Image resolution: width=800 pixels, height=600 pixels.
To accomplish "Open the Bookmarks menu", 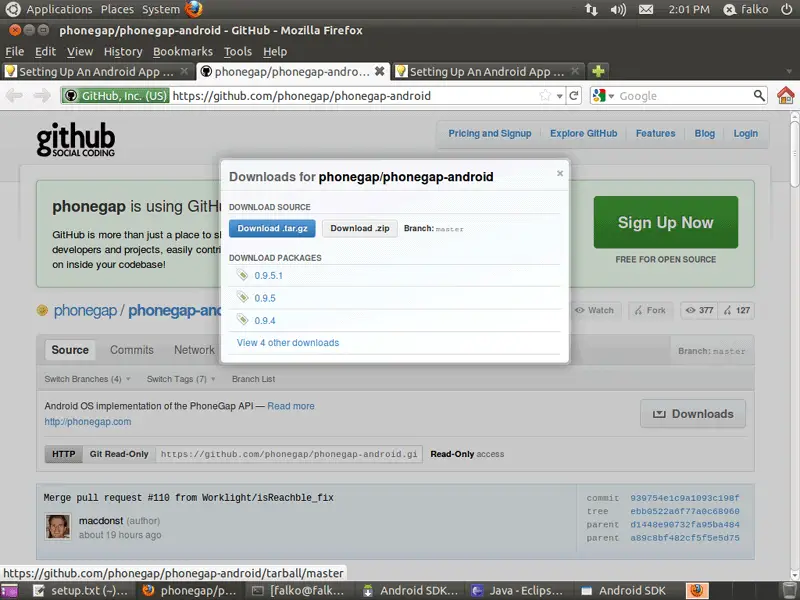I will point(183,52).
